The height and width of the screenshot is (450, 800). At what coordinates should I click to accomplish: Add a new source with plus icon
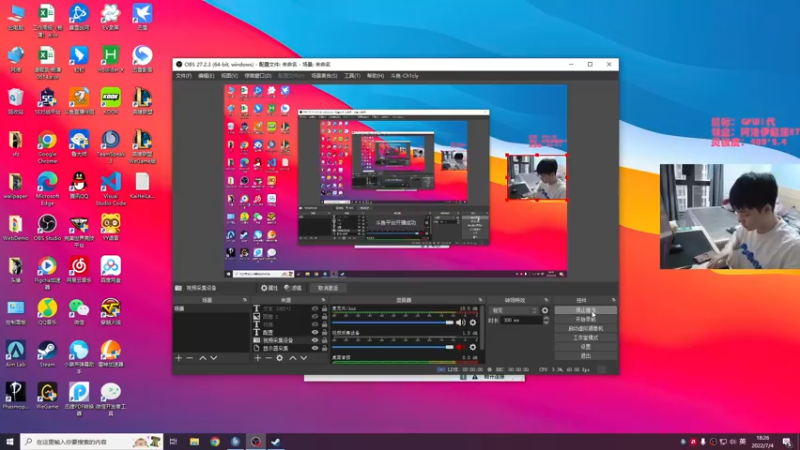[x=258, y=358]
